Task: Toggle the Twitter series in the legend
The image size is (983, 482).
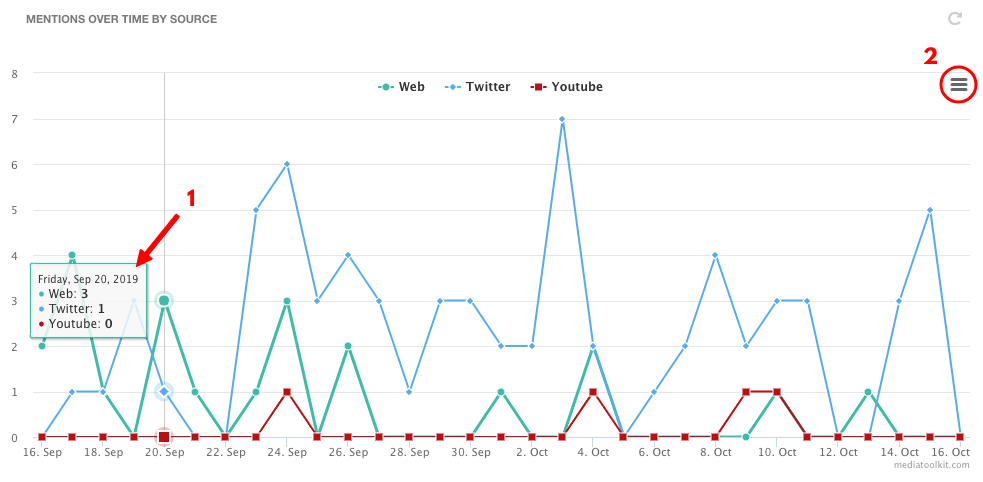Action: coord(478,87)
